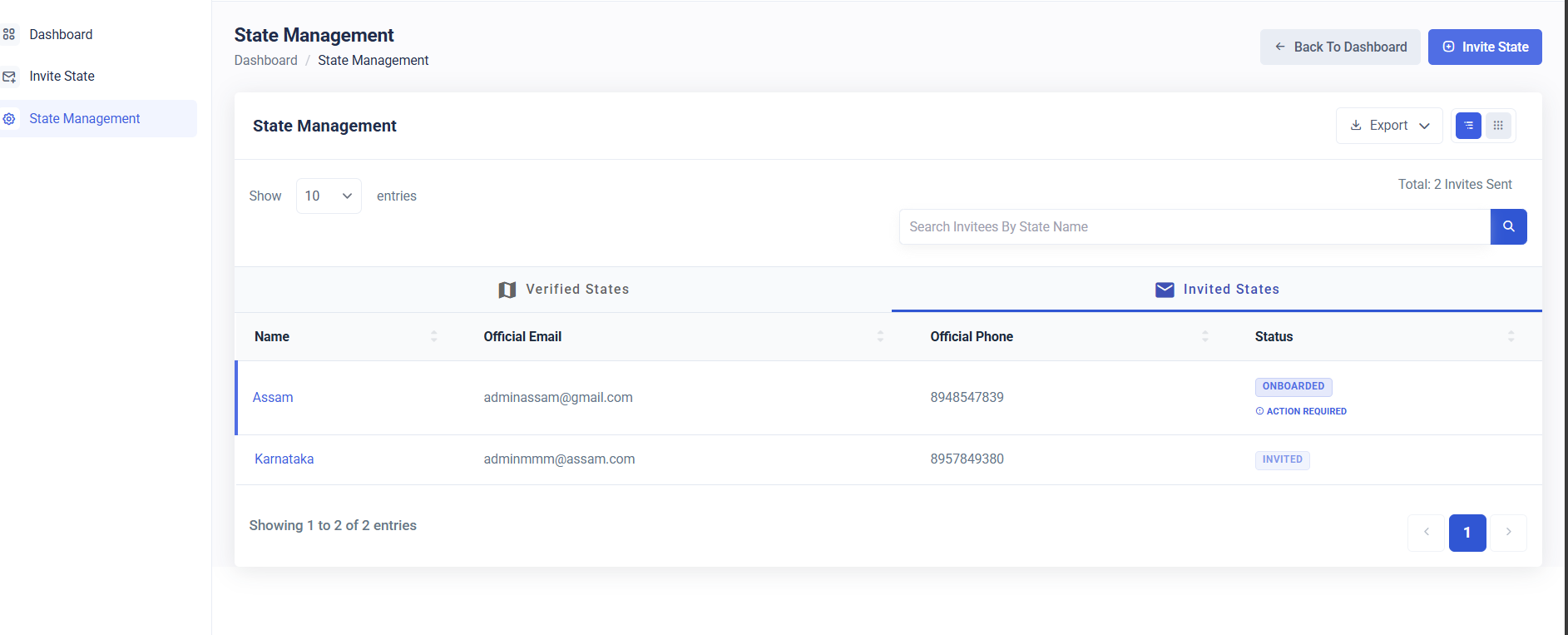1568x635 pixels.
Task: Select the Invited States tab
Action: tap(1217, 290)
